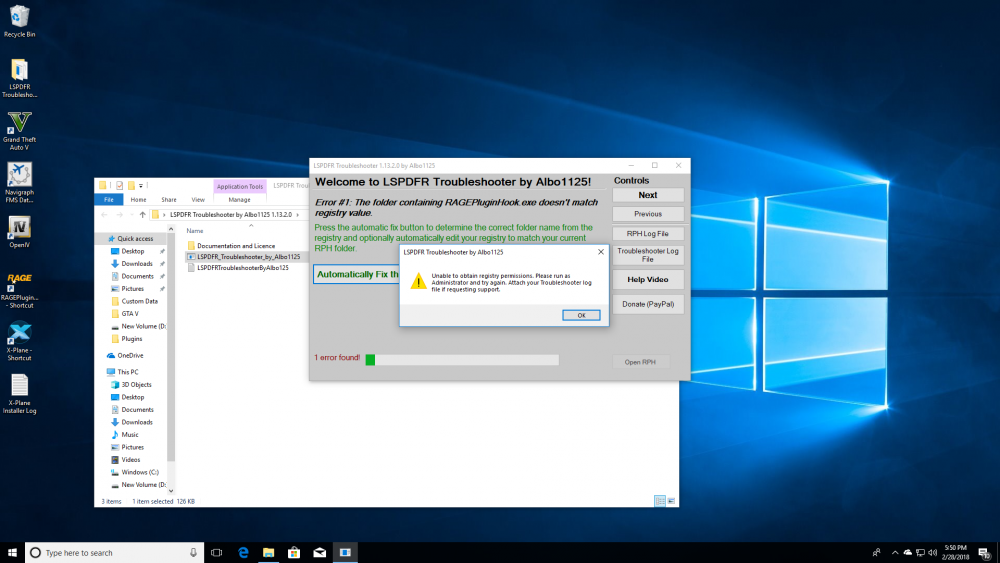Viewport: 1000px width, 563px height.
Task: Open Music under This PC
Action: [129, 434]
